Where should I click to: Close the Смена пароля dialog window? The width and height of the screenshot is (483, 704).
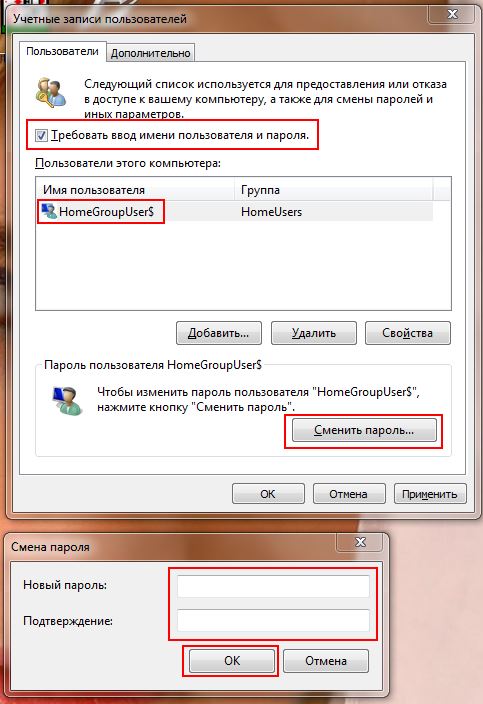pos(360,543)
